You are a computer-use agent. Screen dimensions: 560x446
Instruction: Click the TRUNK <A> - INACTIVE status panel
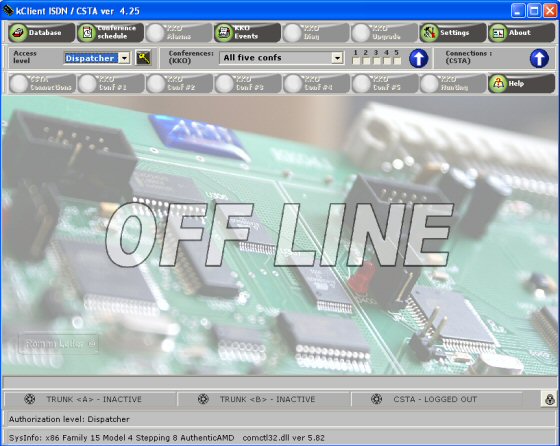(x=90, y=399)
